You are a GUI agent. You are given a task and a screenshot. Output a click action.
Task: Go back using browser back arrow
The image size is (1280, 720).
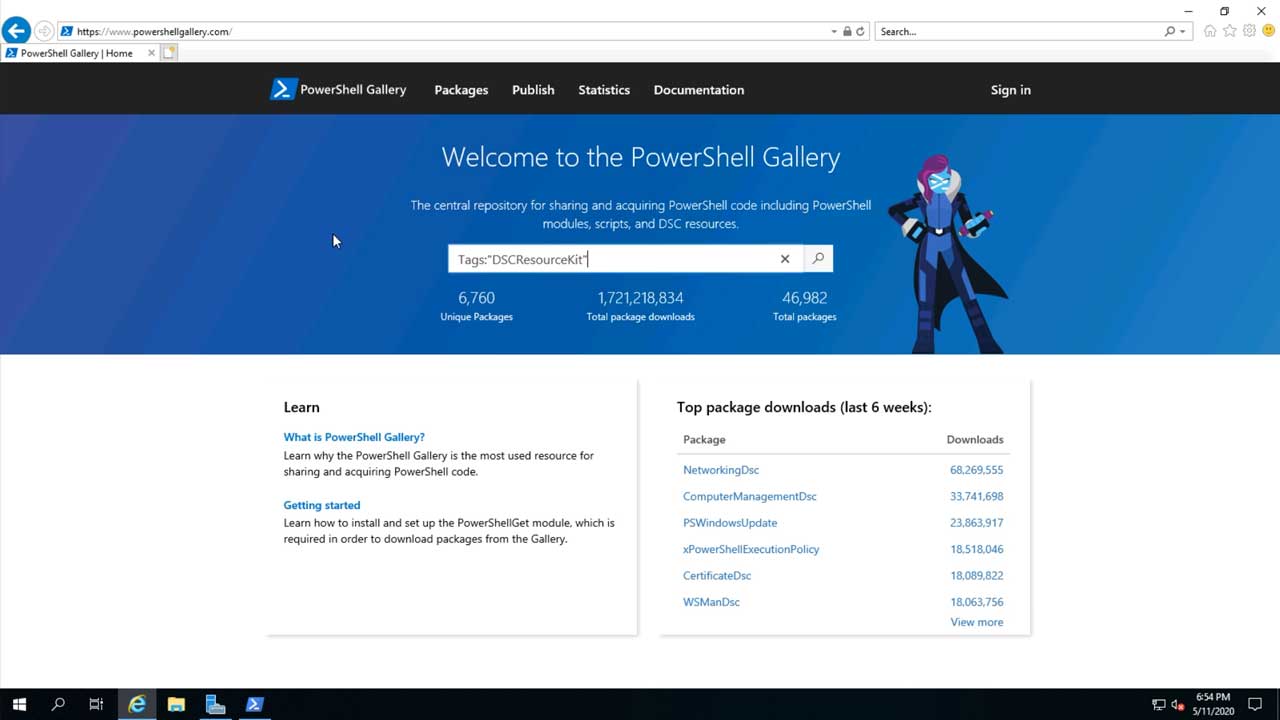pos(16,31)
